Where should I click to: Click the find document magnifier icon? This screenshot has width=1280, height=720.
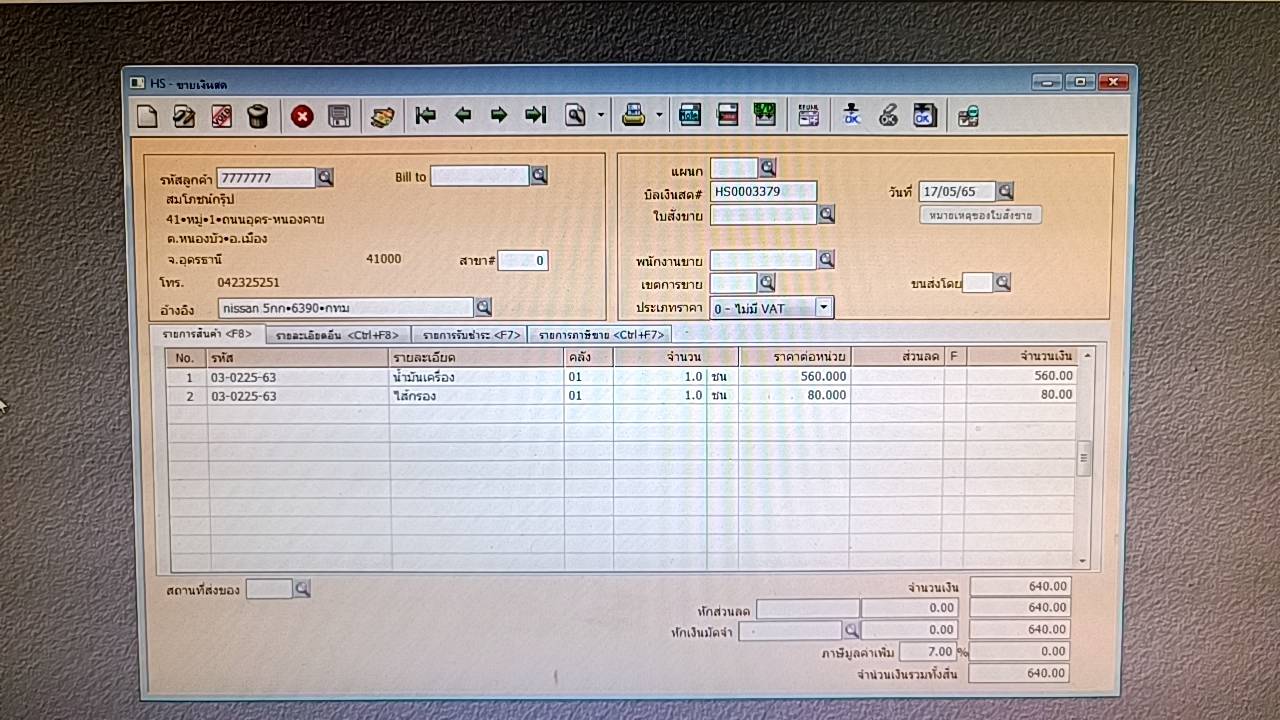(575, 116)
